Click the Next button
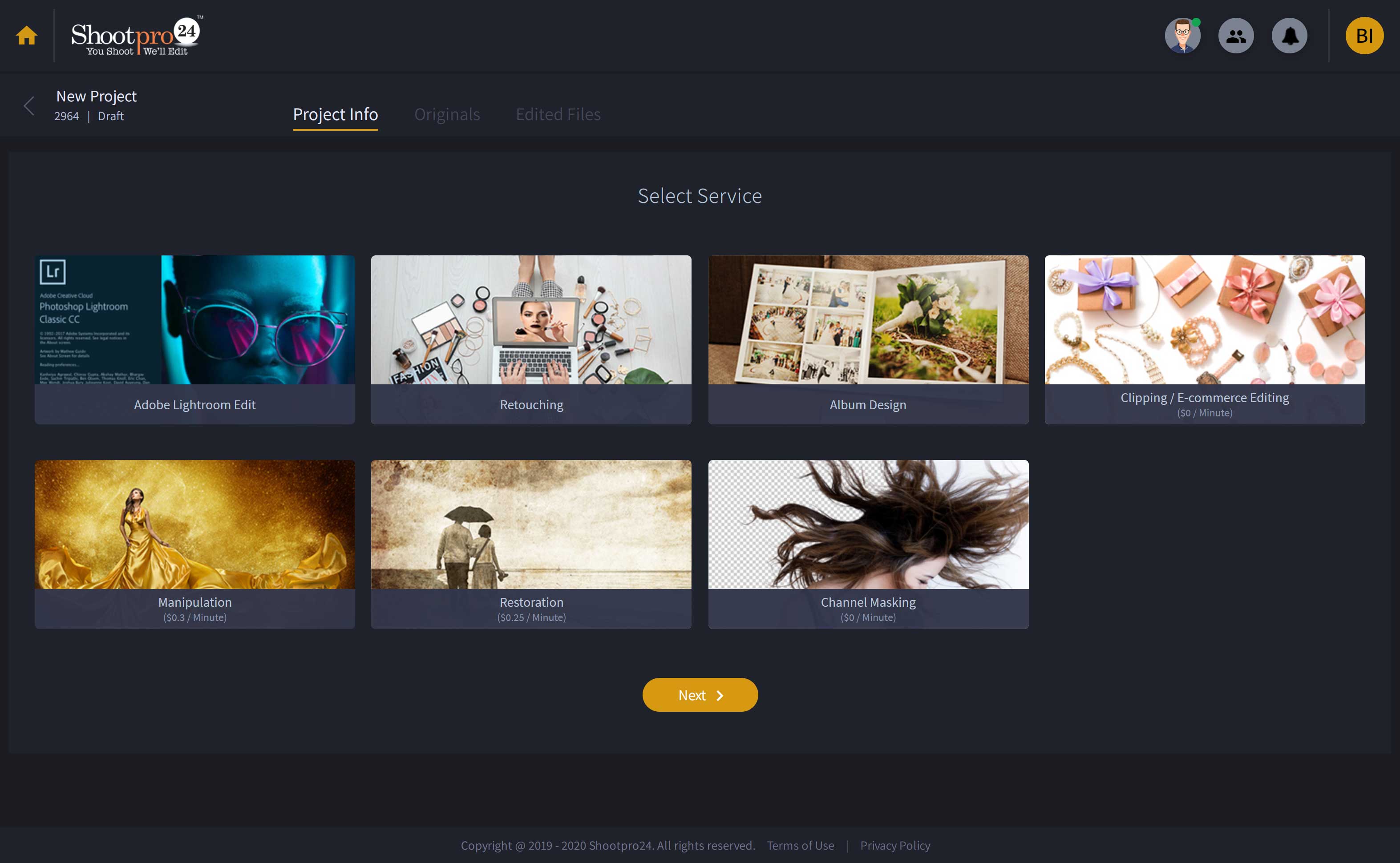The width and height of the screenshot is (1400, 863). pyautogui.click(x=700, y=694)
